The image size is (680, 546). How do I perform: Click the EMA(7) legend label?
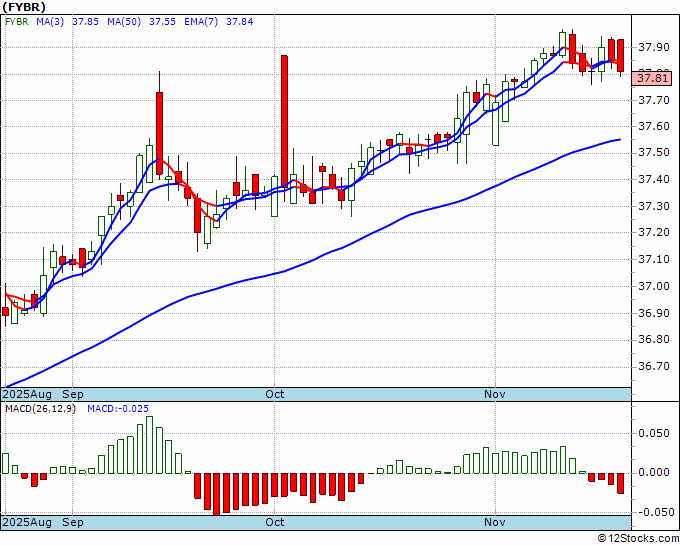[201, 22]
